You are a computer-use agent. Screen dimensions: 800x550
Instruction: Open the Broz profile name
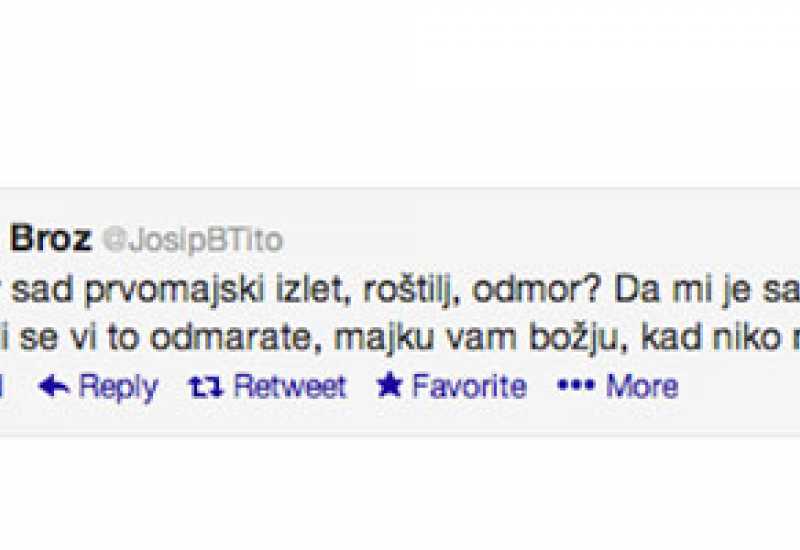point(51,238)
